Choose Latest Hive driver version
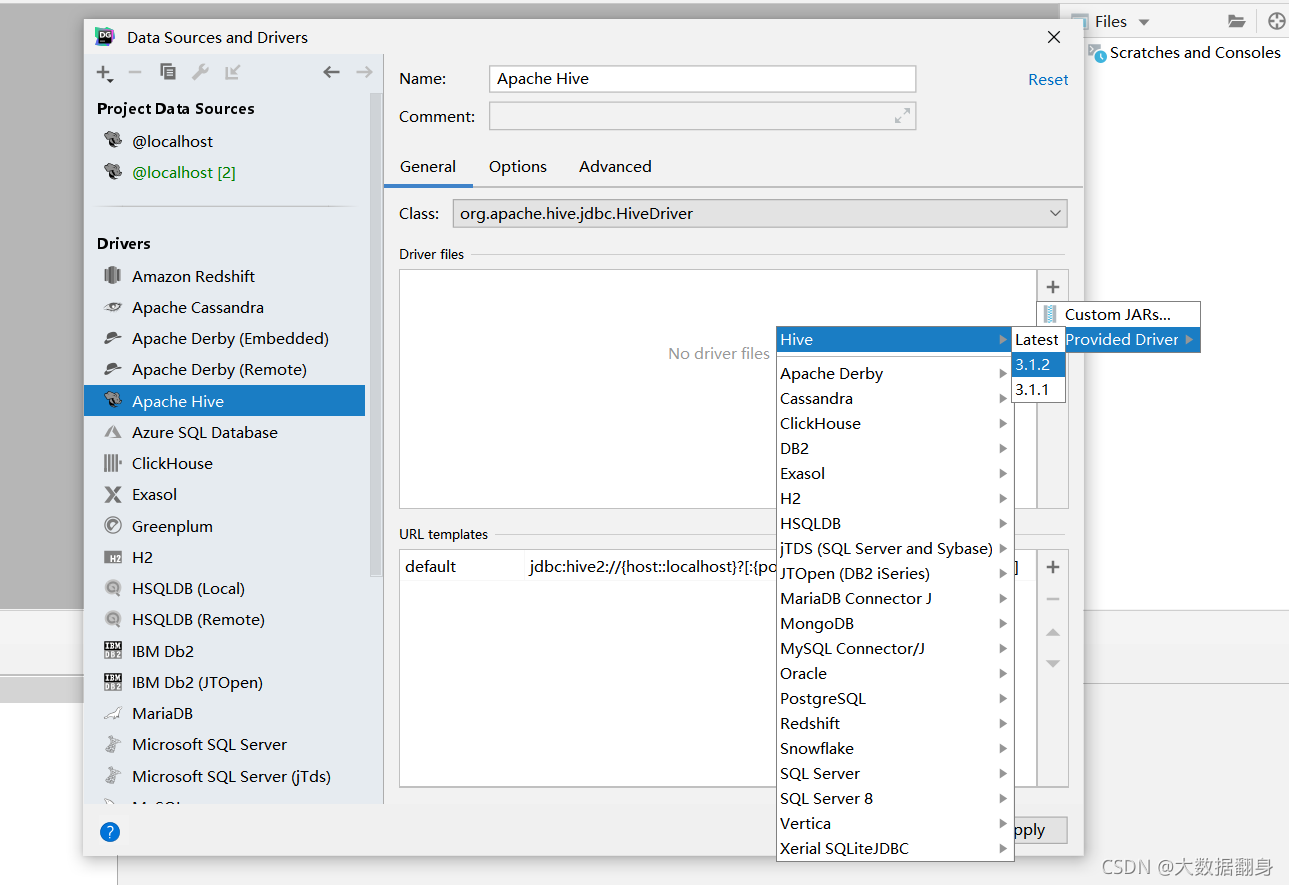This screenshot has width=1289, height=885. tap(1039, 339)
